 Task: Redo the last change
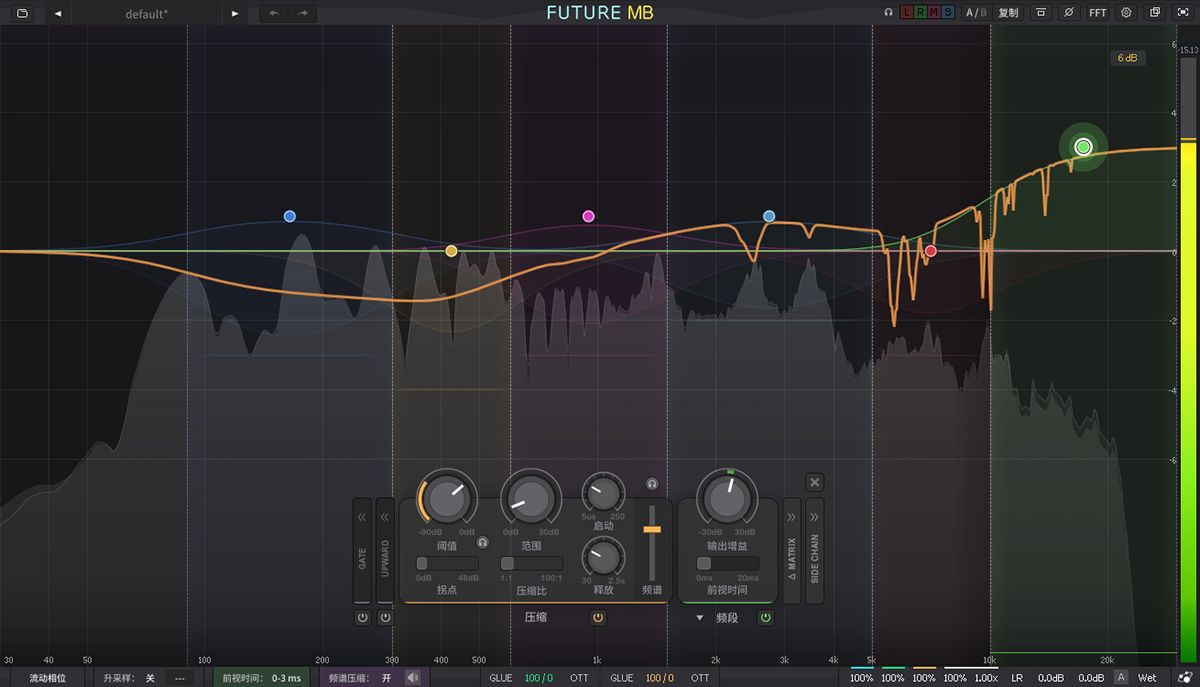point(303,13)
